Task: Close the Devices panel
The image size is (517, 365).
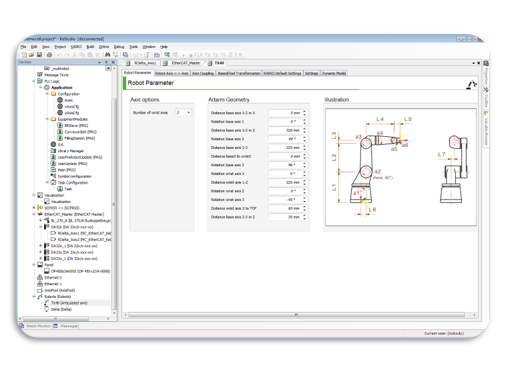Action: click(113, 62)
